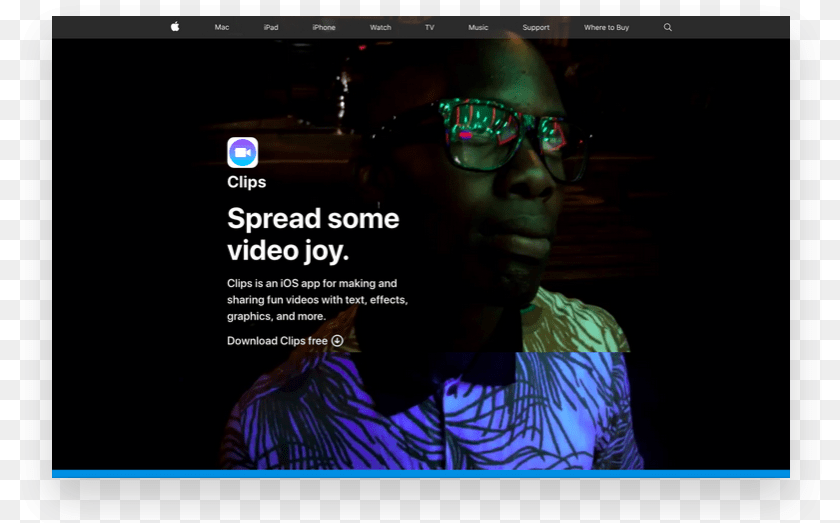Viewport: 840px width, 523px height.
Task: Click the Apple logo in navigation bar
Action: pos(175,27)
